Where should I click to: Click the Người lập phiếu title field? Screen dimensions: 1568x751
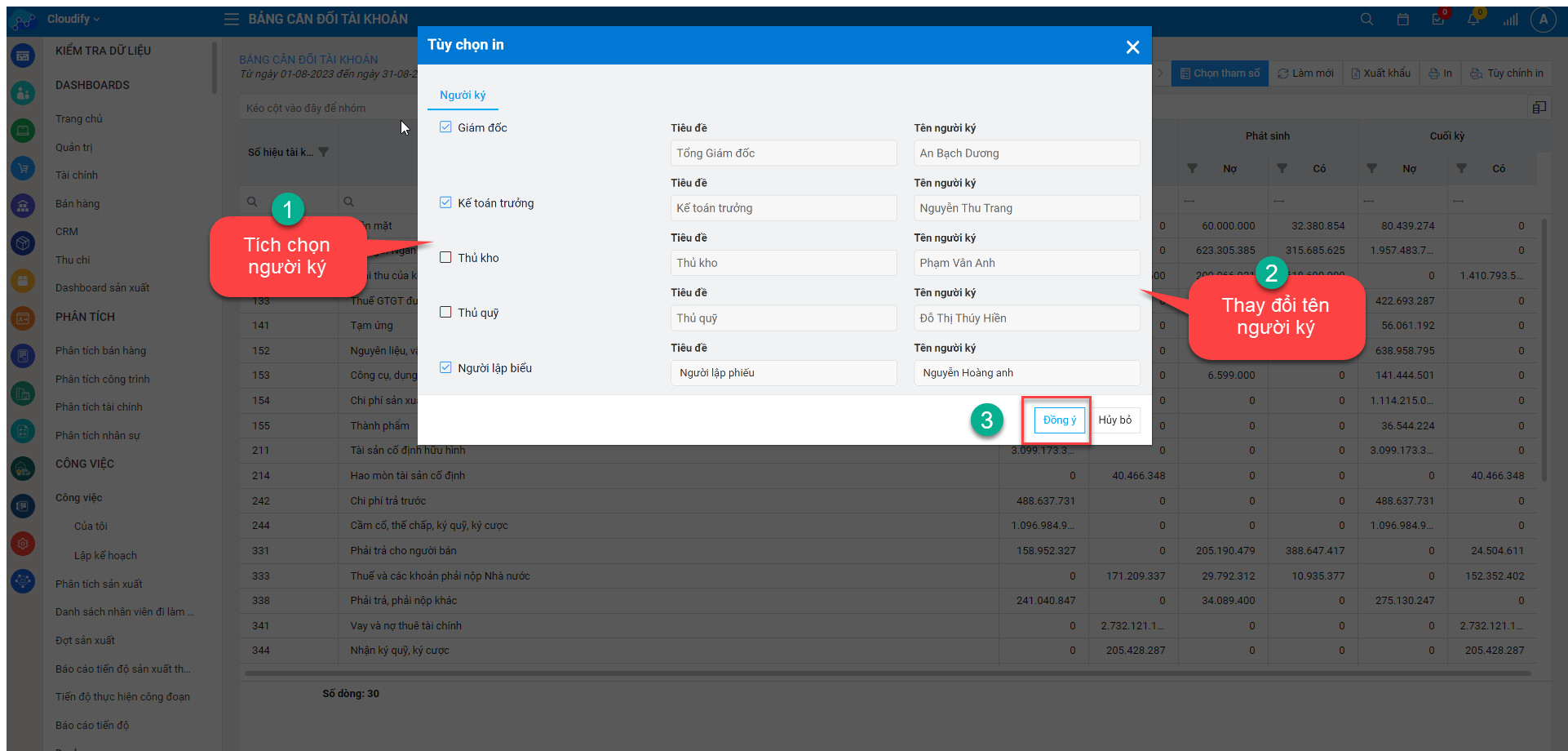coord(783,372)
